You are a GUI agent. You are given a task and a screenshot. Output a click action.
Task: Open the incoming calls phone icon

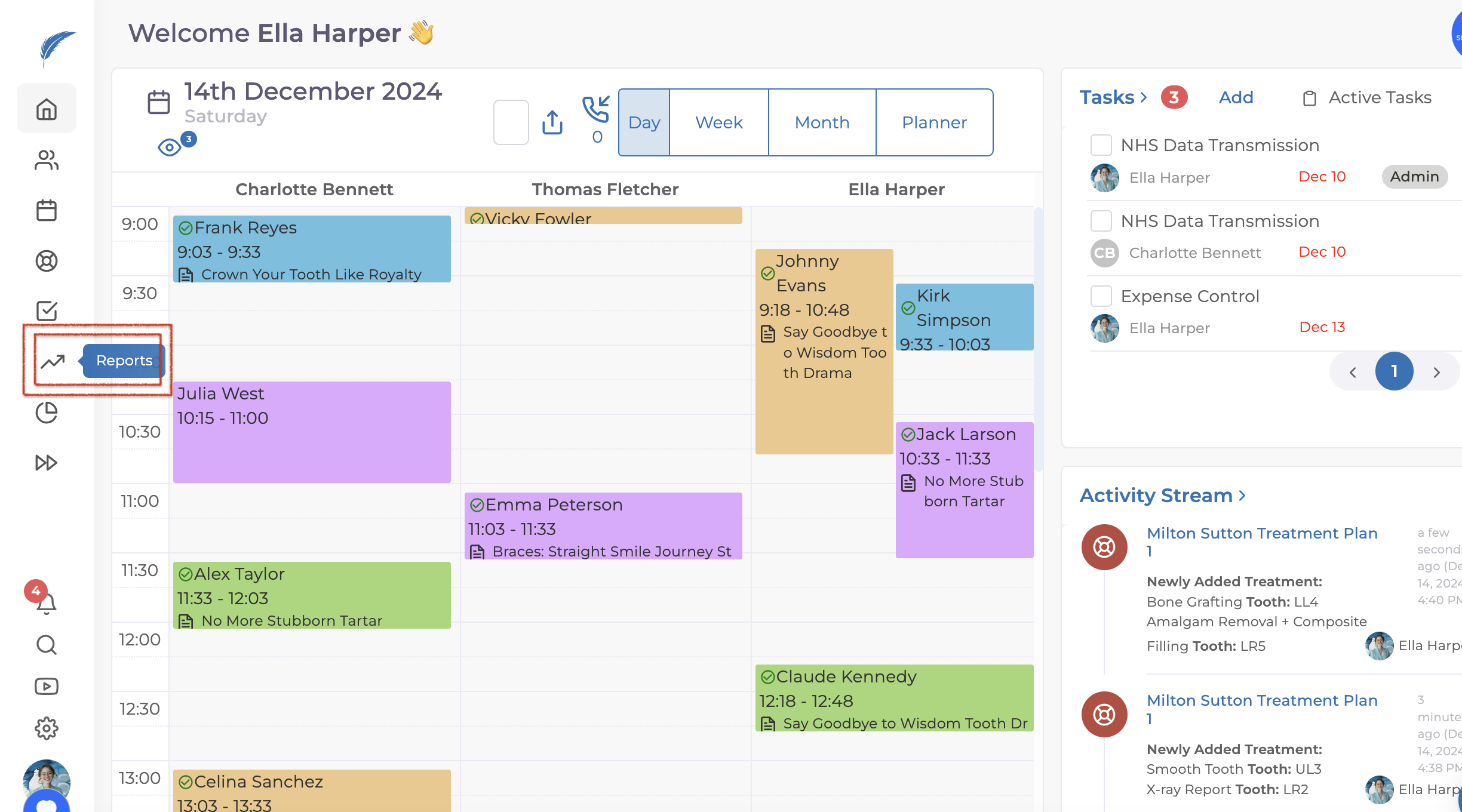(596, 110)
